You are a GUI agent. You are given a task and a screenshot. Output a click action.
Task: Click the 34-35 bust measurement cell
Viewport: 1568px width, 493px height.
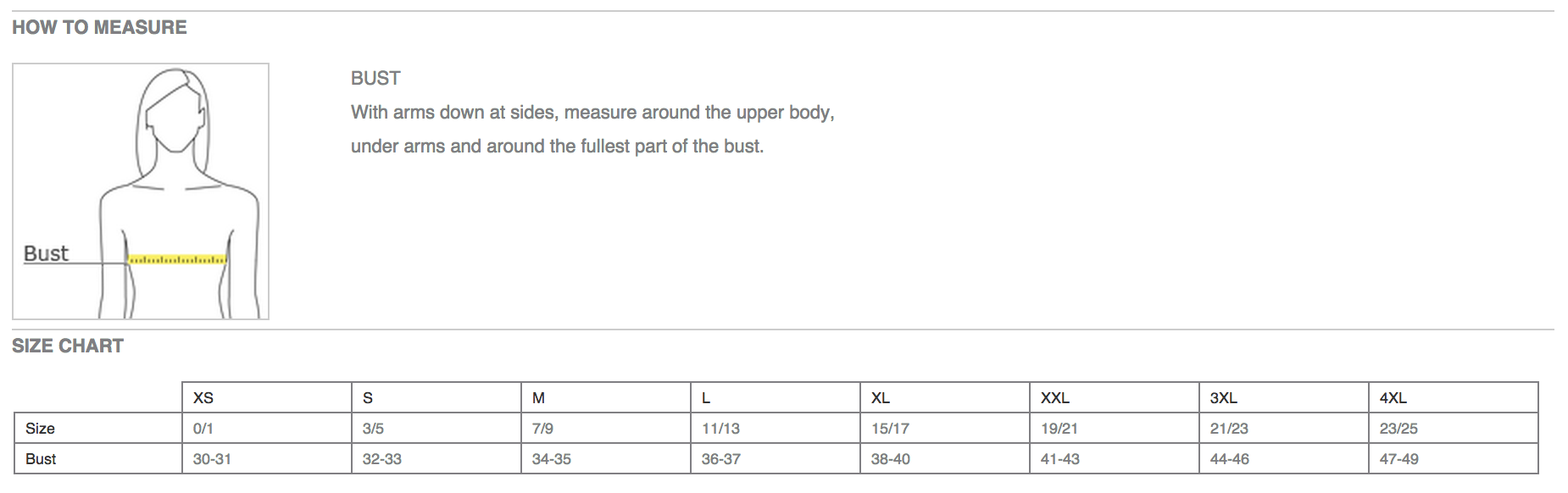(x=551, y=458)
